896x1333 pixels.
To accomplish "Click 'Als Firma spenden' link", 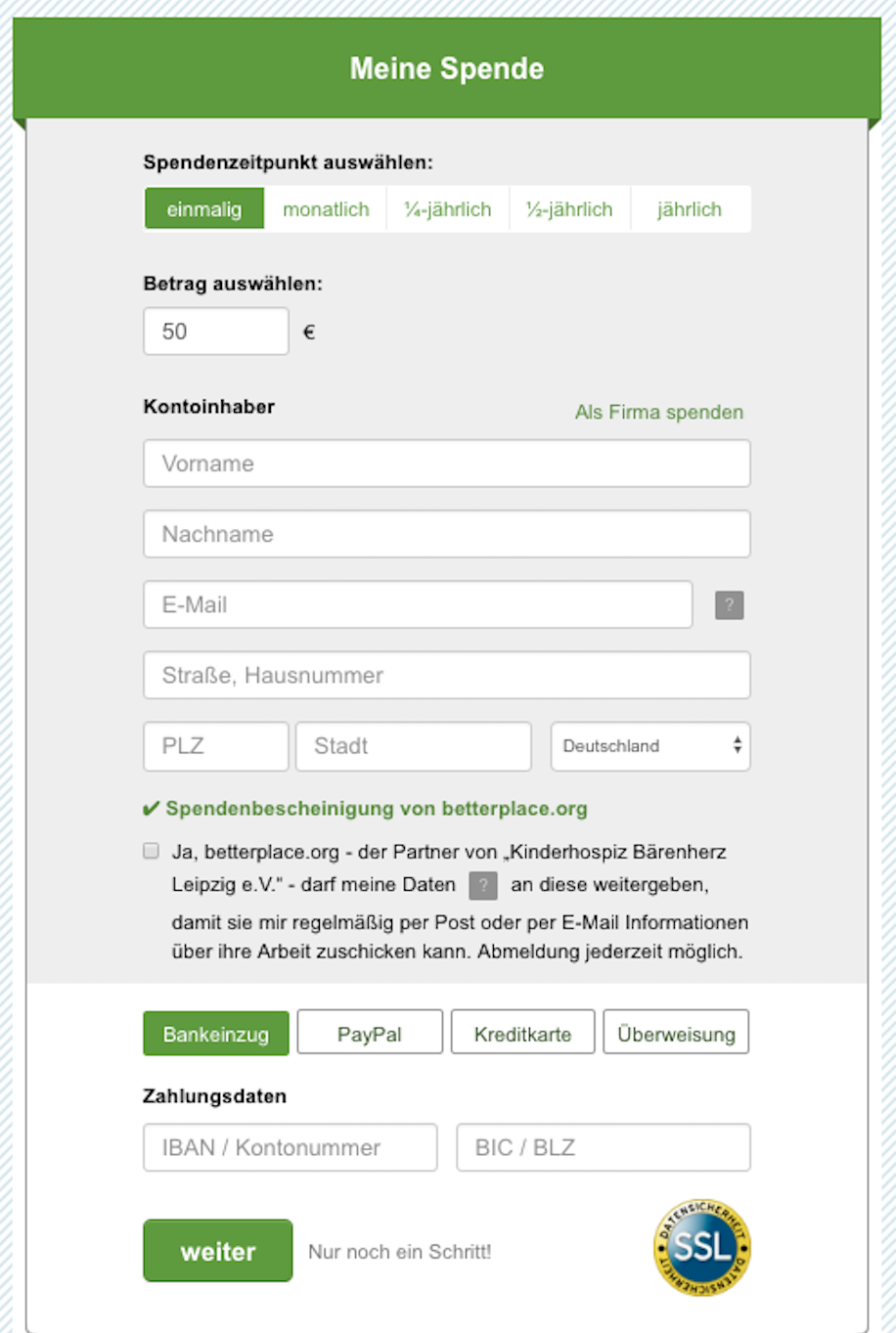I will 658,412.
